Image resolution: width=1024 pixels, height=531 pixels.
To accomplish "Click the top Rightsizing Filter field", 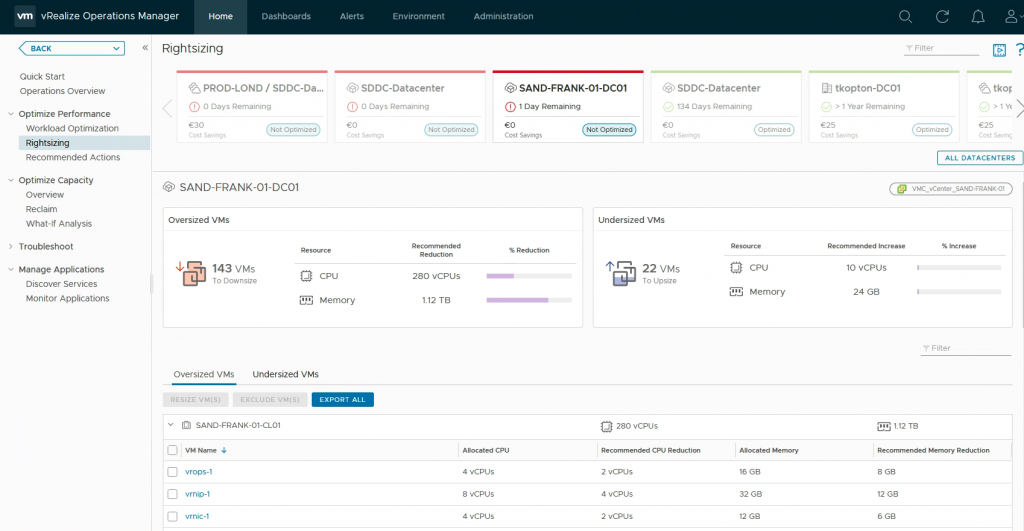I will (941, 48).
